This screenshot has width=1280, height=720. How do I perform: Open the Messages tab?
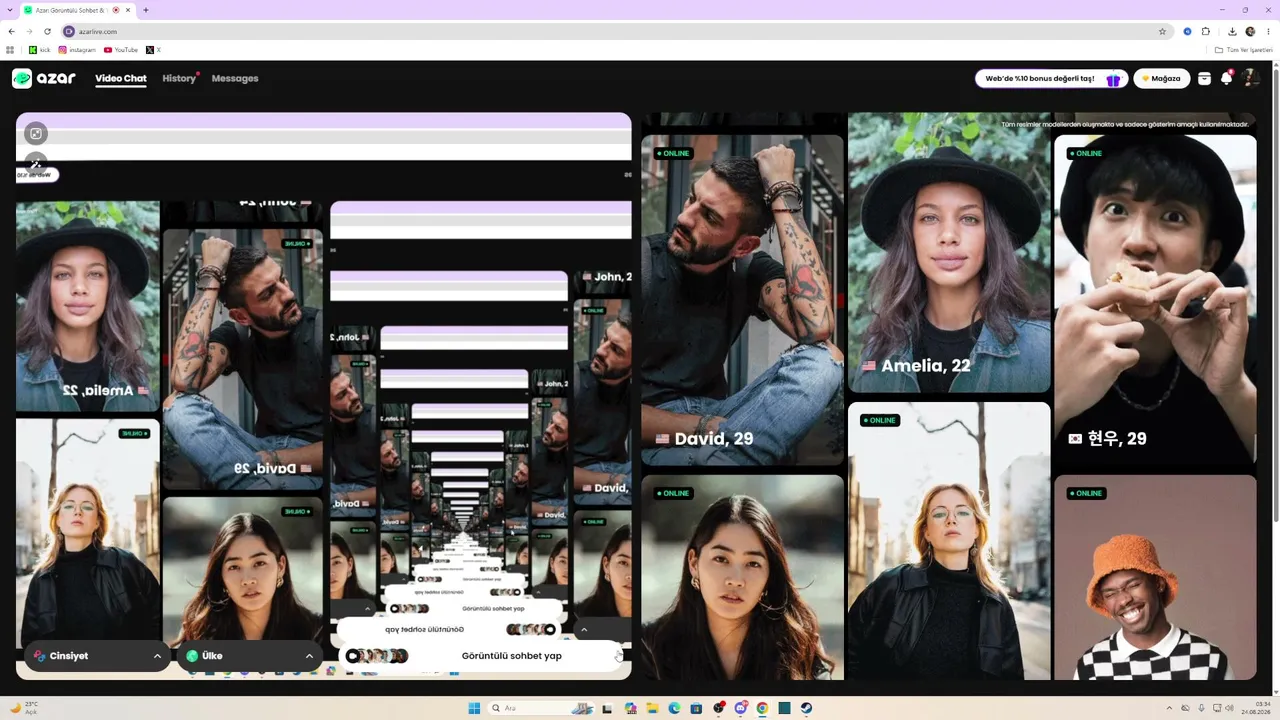(x=235, y=78)
